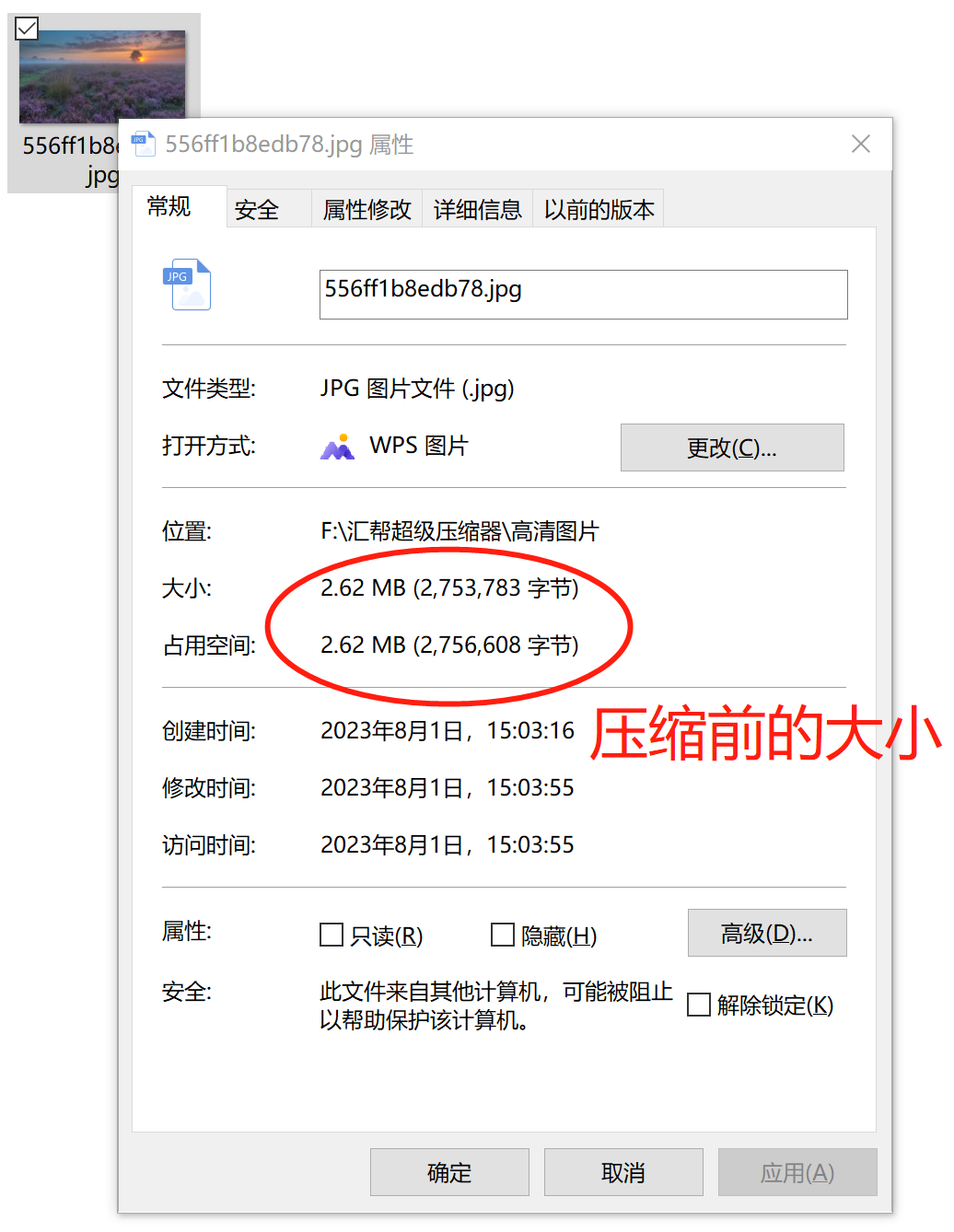The width and height of the screenshot is (954, 1232).
Task: Click the file type text JPG 图片文件 (.jpg)
Action: point(417,389)
